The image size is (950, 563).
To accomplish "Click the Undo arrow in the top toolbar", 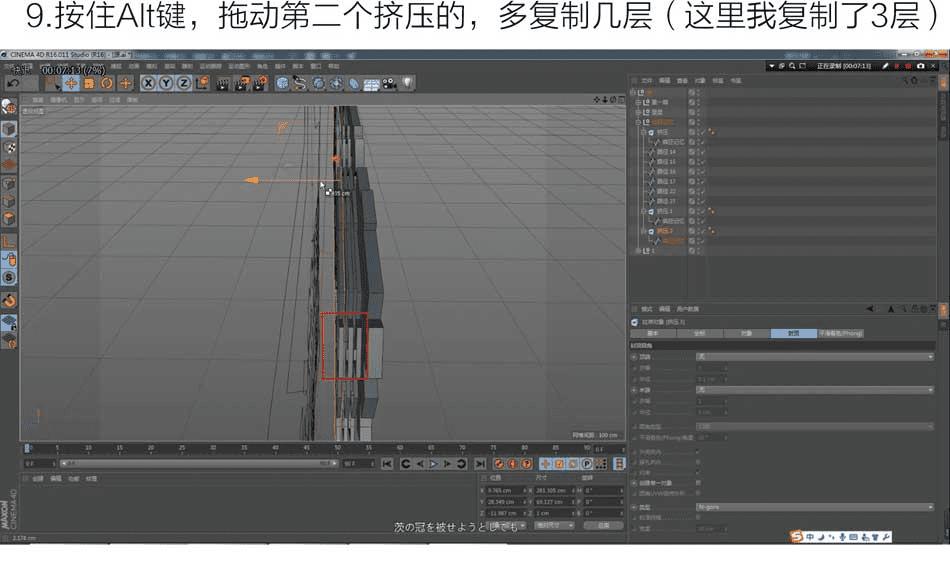I will [13, 83].
